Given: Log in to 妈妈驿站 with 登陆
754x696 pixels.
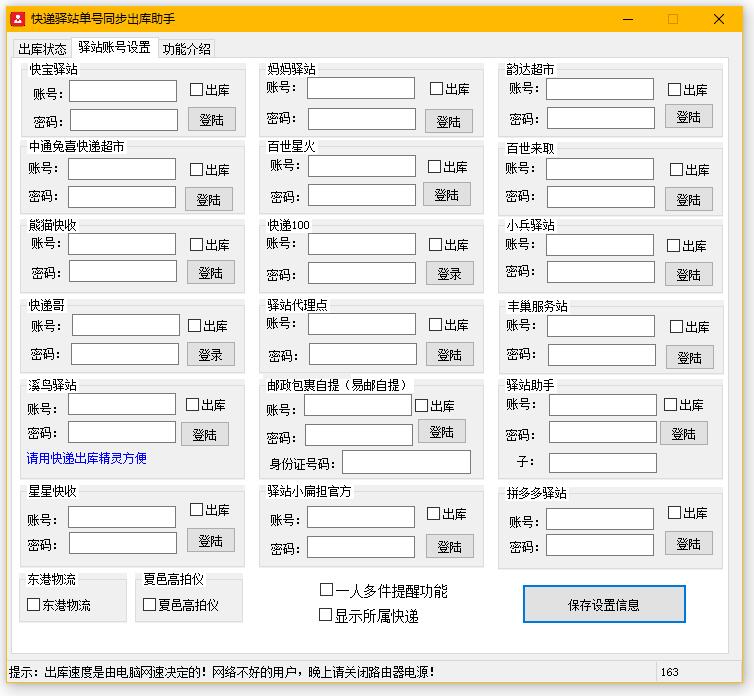Looking at the screenshot, I should [449, 121].
